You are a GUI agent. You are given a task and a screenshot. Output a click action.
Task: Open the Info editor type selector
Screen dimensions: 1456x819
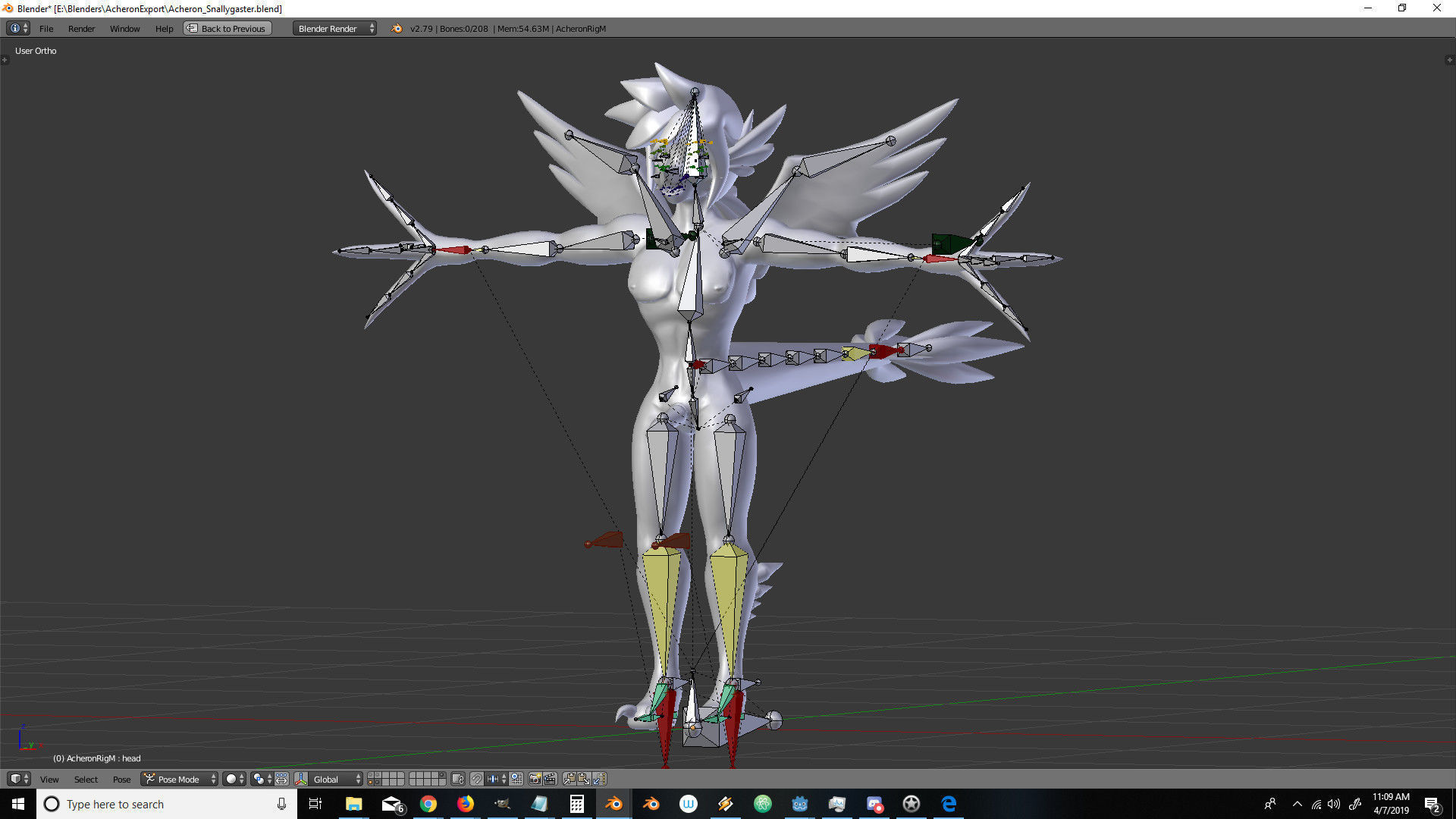tap(18, 28)
